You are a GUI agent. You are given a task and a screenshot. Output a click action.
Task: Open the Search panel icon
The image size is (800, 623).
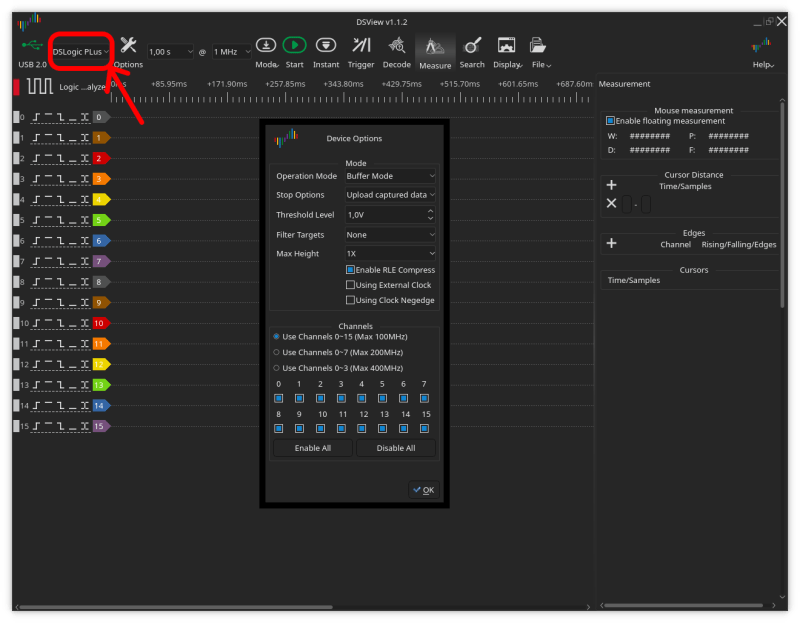tap(471, 44)
